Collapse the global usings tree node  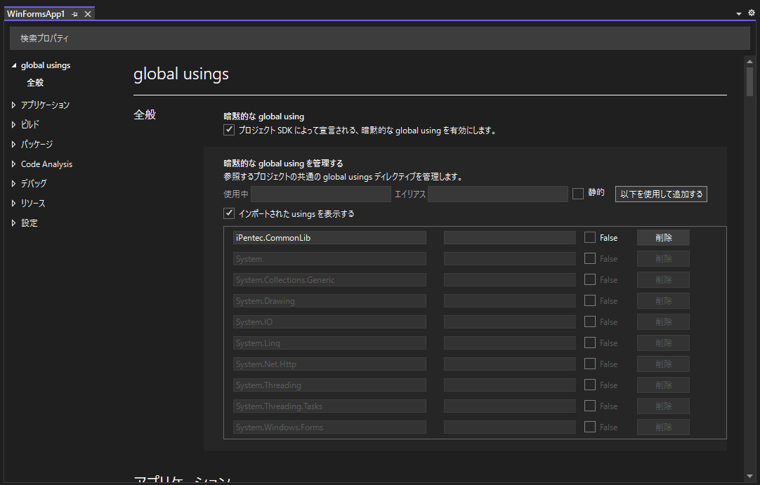click(x=14, y=65)
